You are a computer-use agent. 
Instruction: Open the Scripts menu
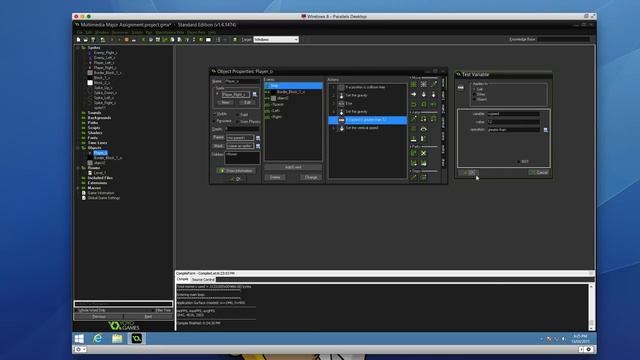pyautogui.click(x=137, y=32)
